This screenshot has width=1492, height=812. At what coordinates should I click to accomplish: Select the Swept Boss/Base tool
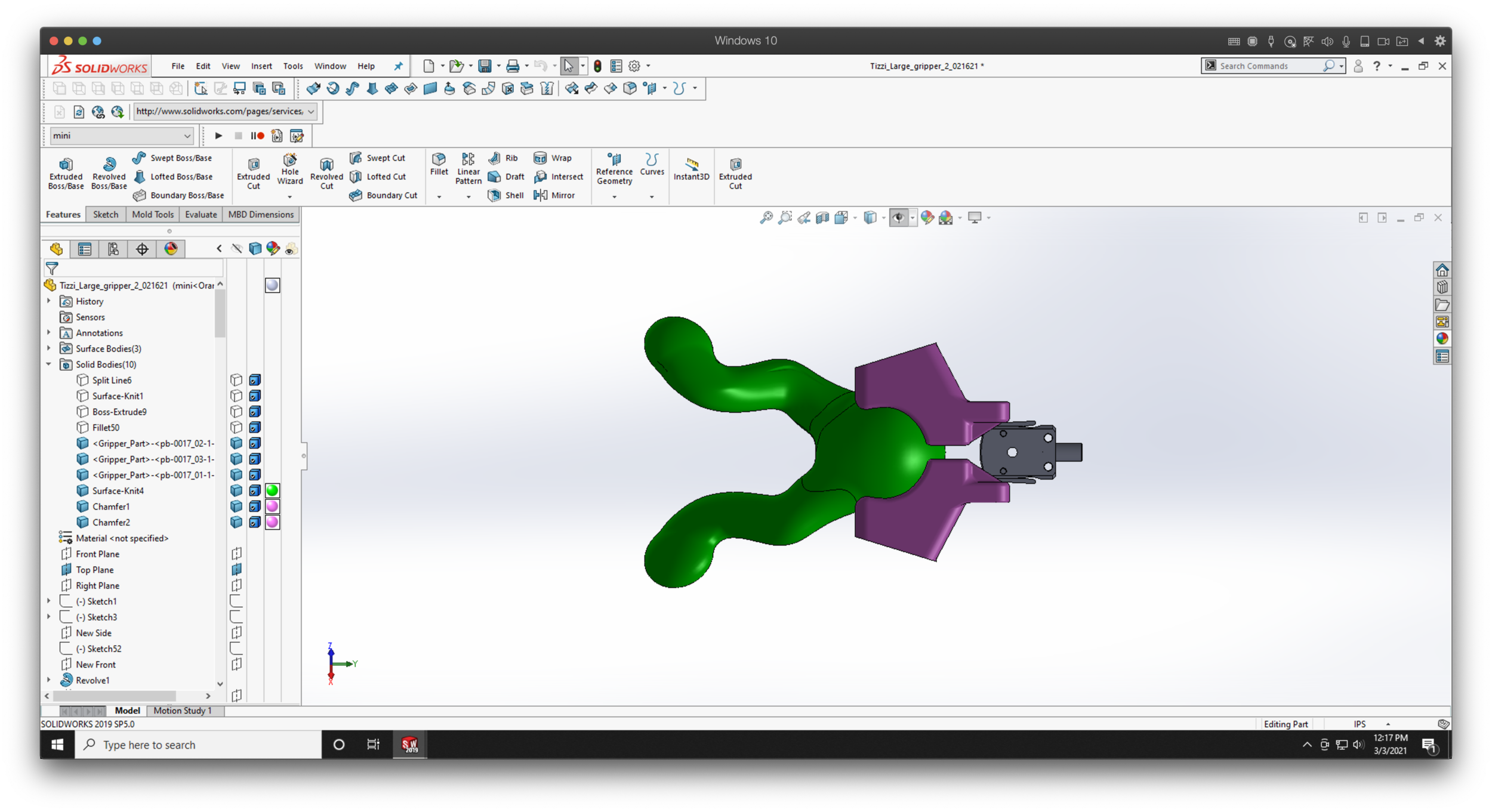[x=172, y=158]
